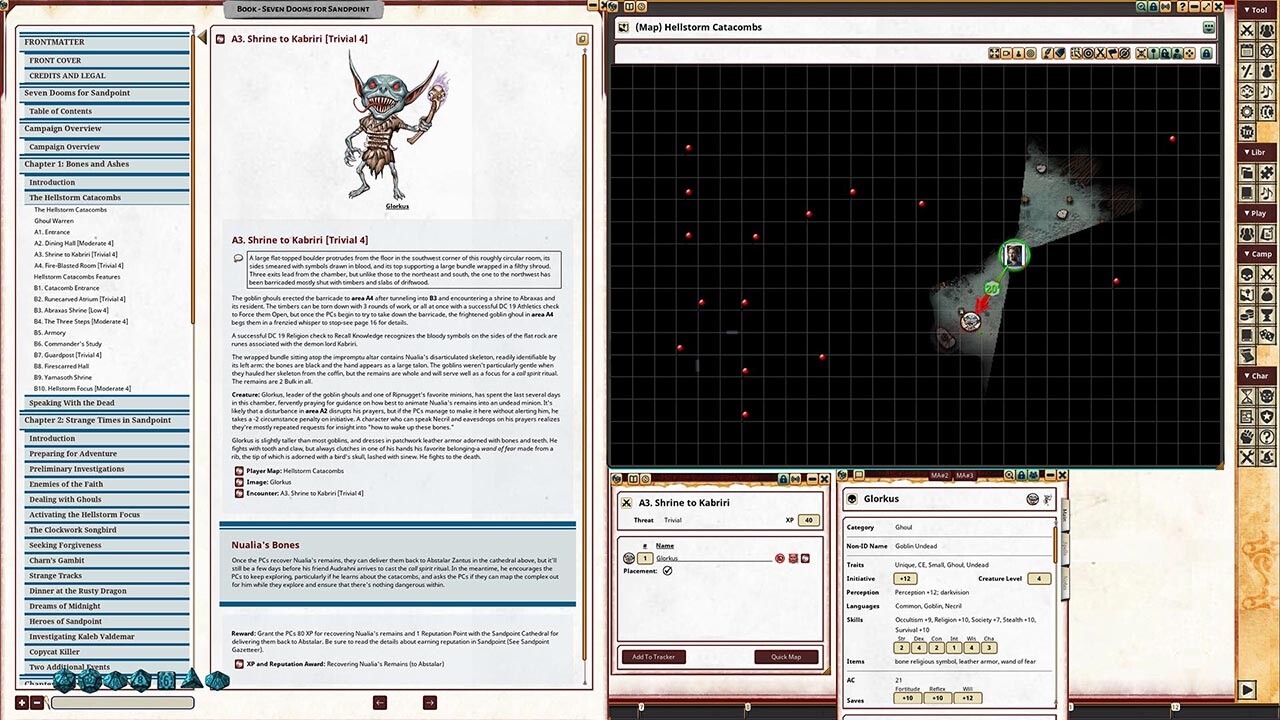The height and width of the screenshot is (720, 1280).
Task: Collapse the Tool section in the right sidebar
Action: [x=1256, y=10]
